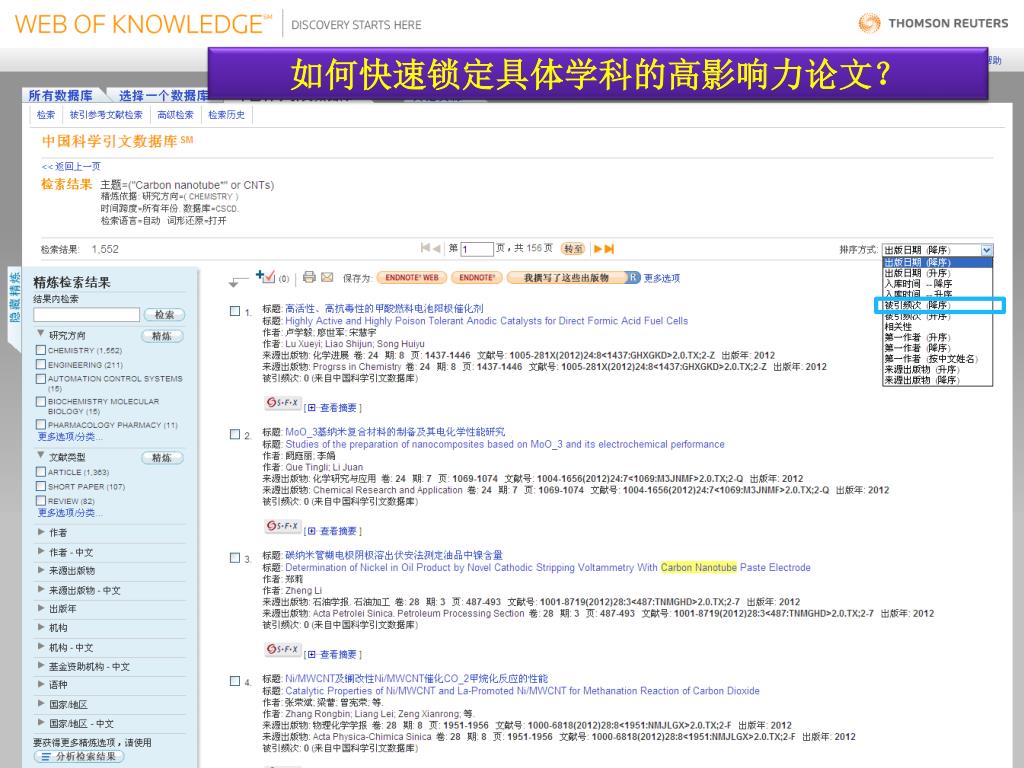Expand abstract plus icon for result 1
This screenshot has height=768, width=1024.
(312, 408)
